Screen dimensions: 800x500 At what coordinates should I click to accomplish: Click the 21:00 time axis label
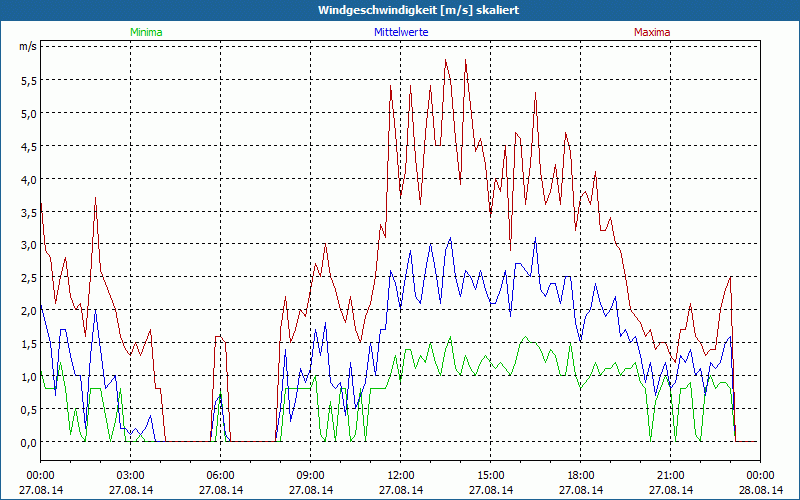click(670, 476)
